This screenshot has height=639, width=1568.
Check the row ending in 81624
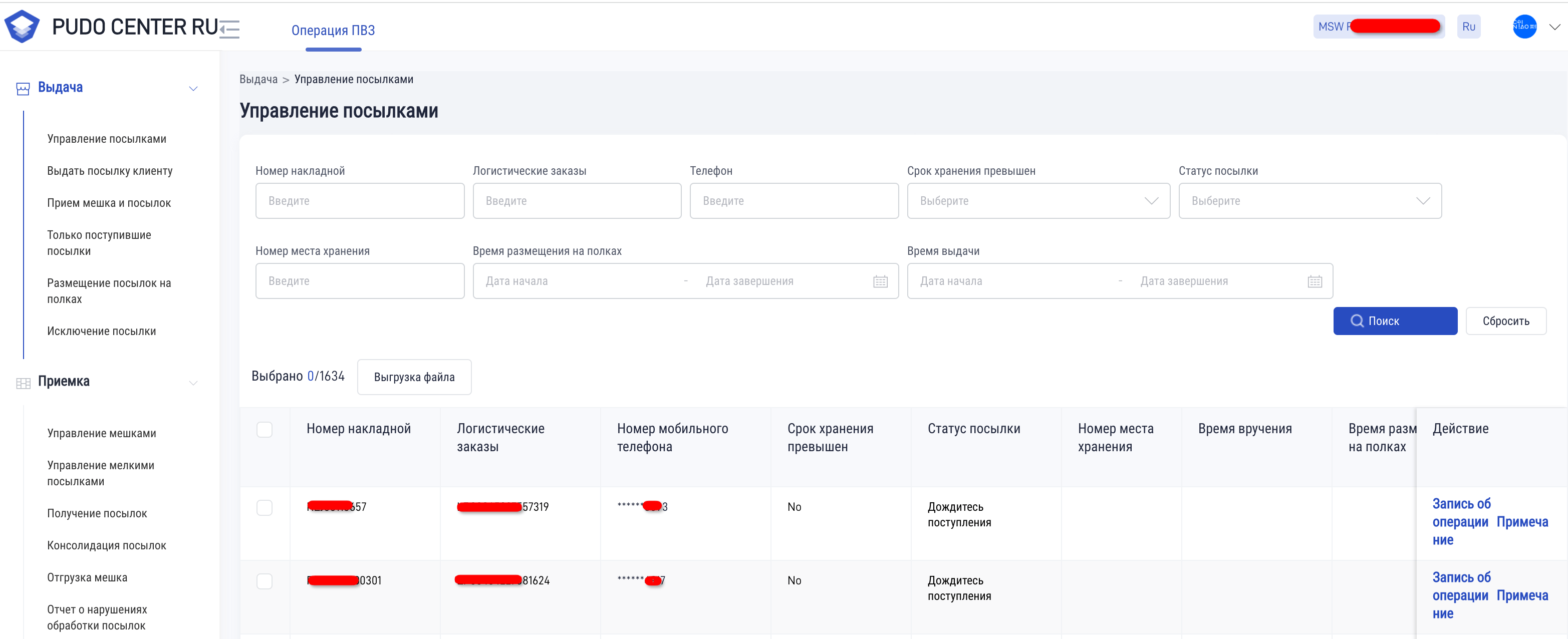(x=264, y=581)
